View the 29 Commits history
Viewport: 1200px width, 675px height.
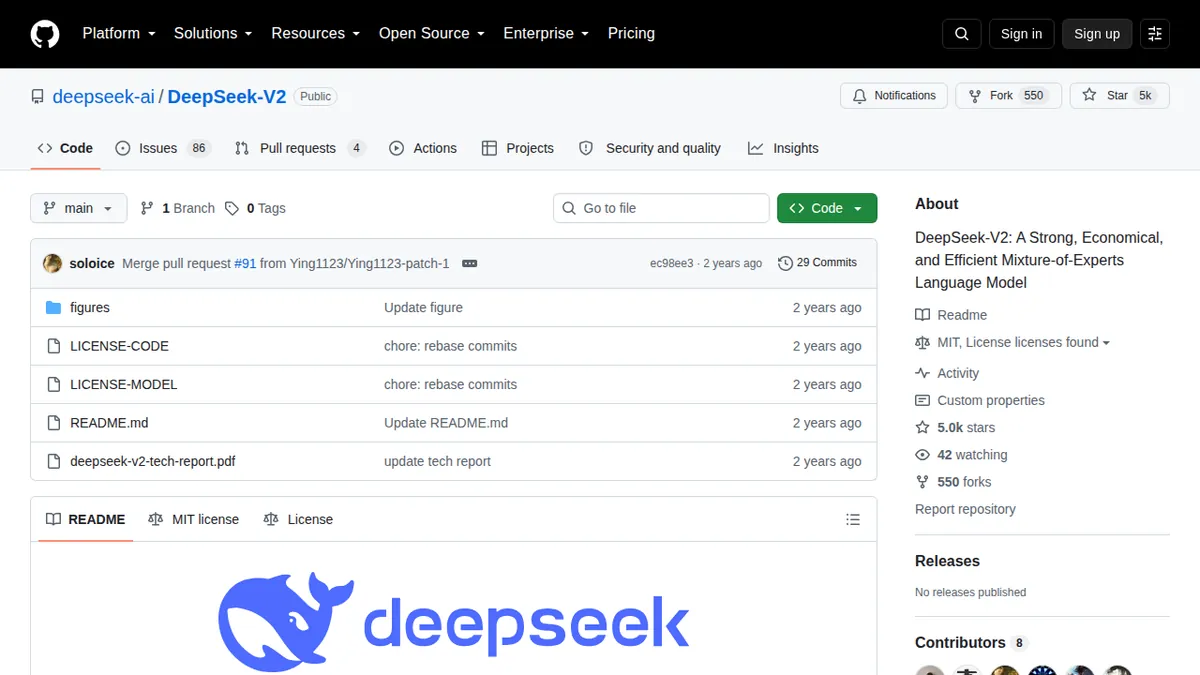(818, 263)
